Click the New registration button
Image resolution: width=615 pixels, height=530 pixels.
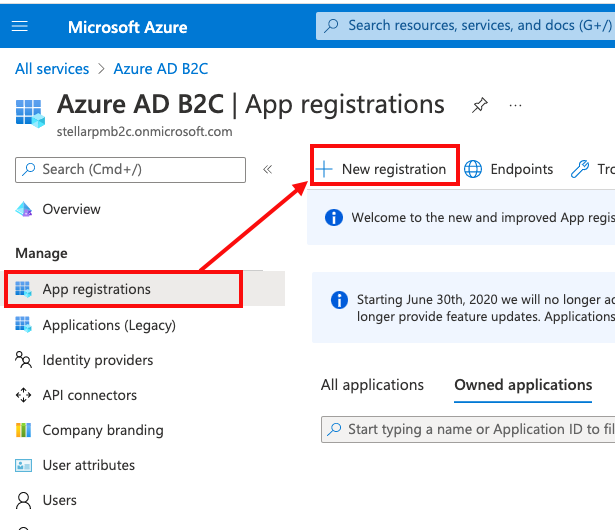[383, 169]
